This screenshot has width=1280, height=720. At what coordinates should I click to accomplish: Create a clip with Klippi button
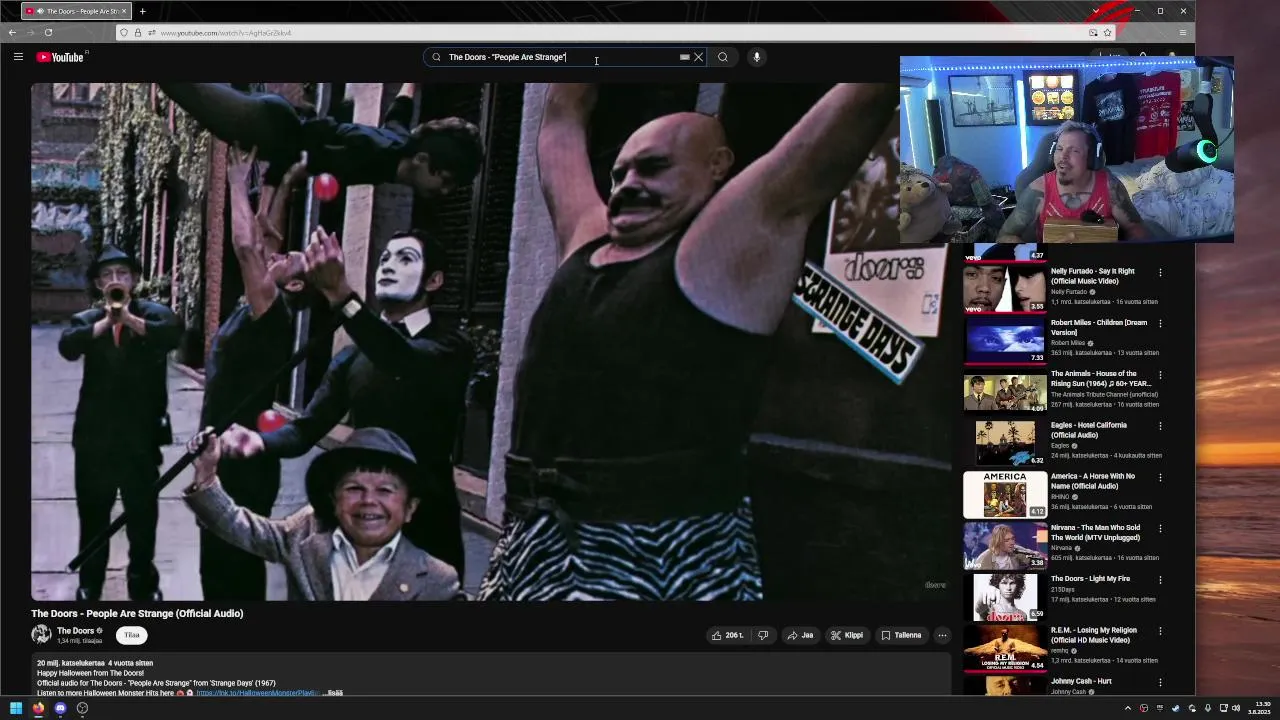click(847, 635)
